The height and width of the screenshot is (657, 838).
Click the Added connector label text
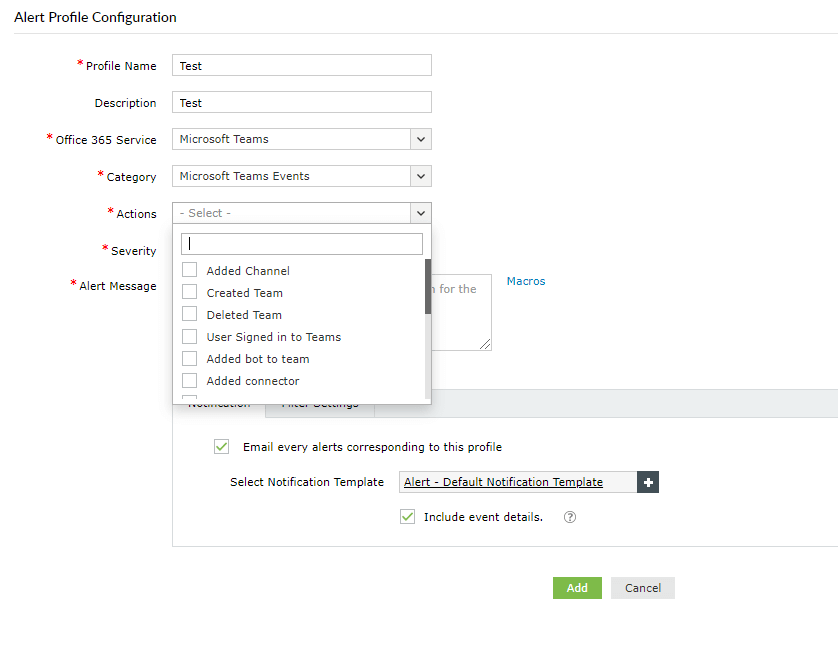253,381
